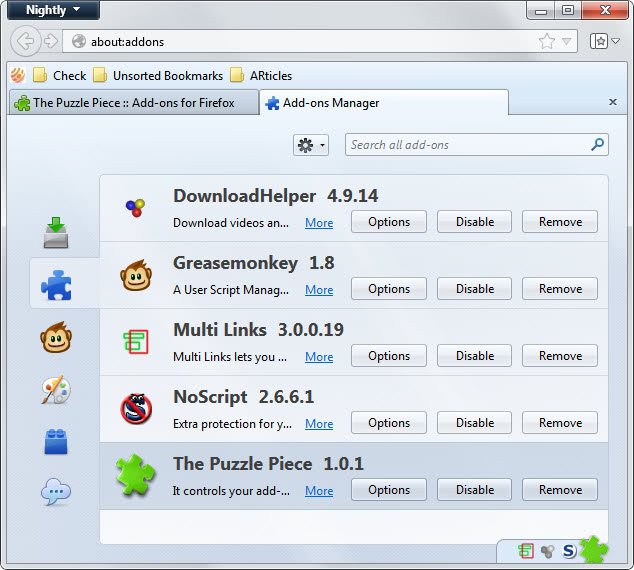This screenshot has height=570, width=634.
Task: Bookmark this page with the star
Action: [x=547, y=41]
